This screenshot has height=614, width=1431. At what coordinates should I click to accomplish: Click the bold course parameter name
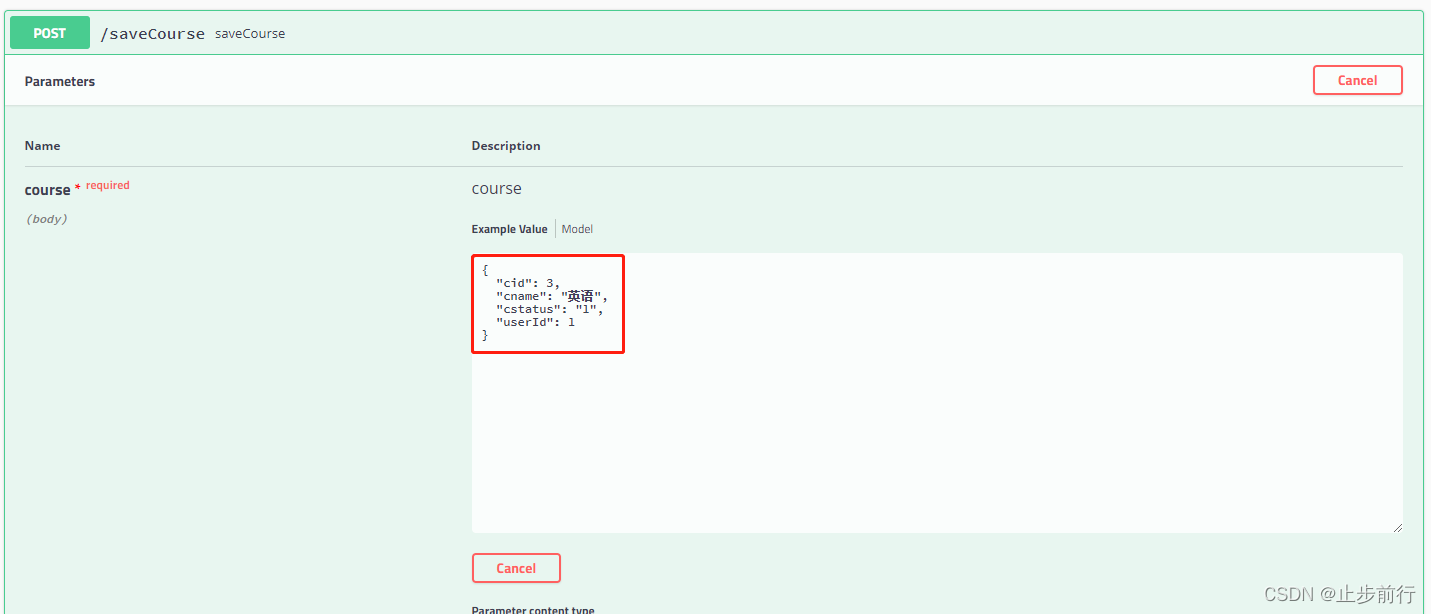[48, 190]
